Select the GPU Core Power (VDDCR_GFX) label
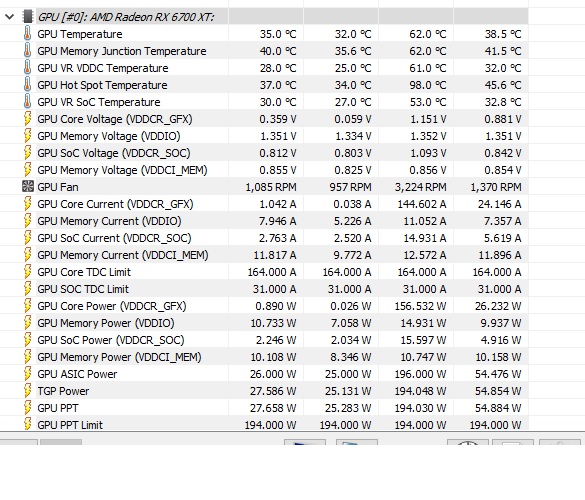The width and height of the screenshot is (585, 500). tap(112, 306)
